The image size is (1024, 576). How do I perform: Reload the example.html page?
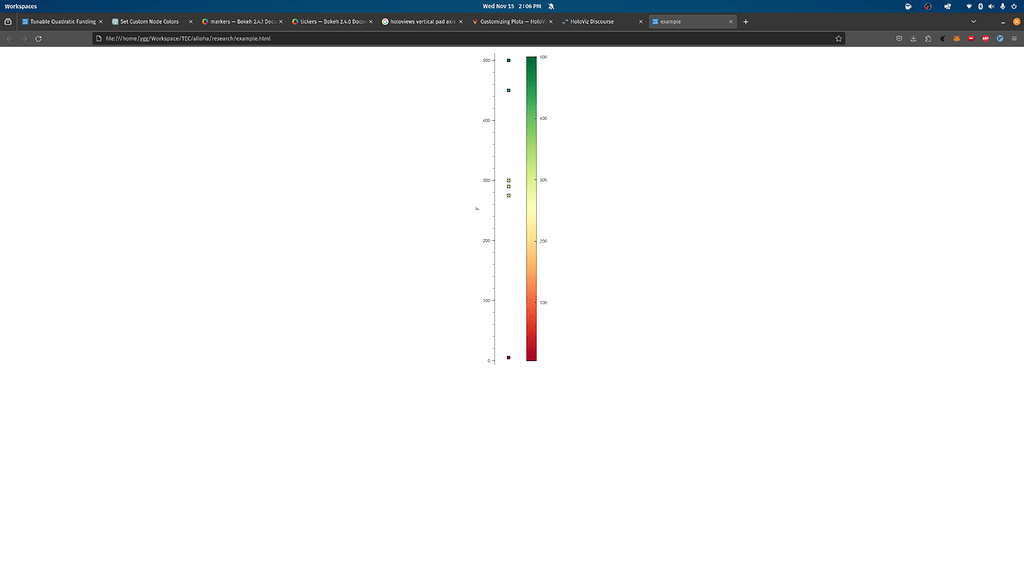pyautogui.click(x=38, y=38)
